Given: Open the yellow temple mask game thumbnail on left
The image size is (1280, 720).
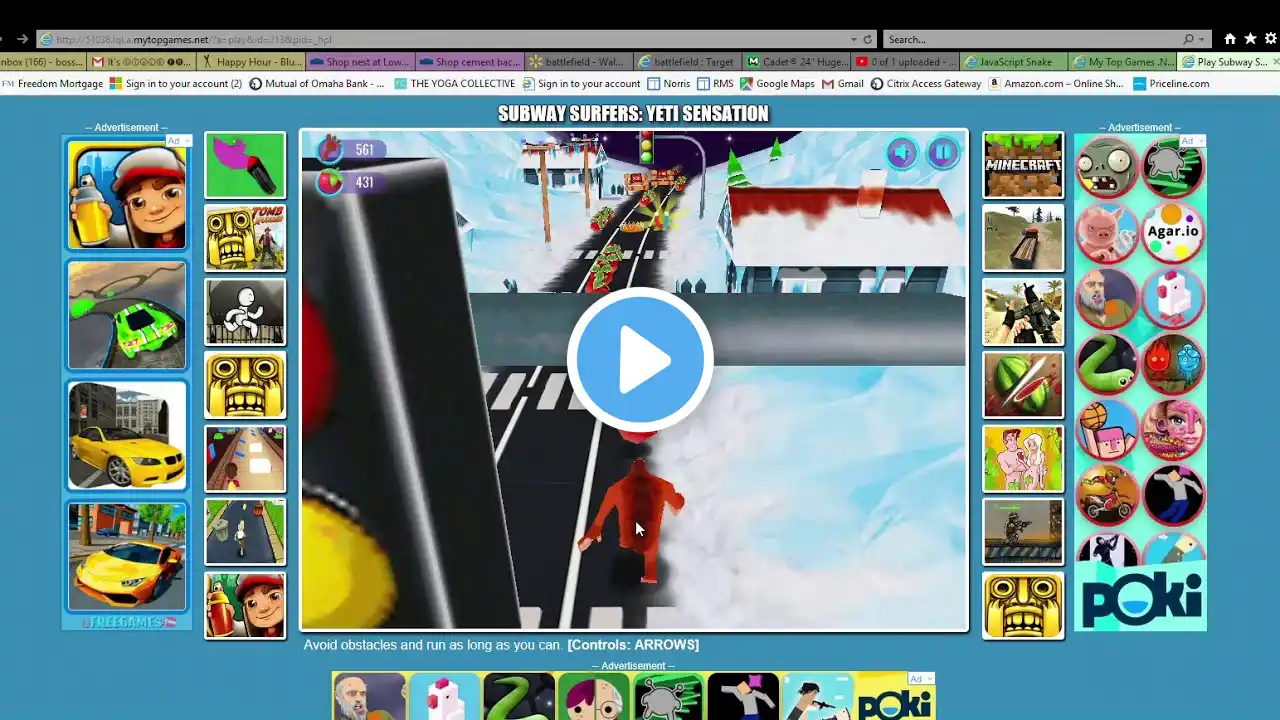Looking at the screenshot, I should (245, 385).
